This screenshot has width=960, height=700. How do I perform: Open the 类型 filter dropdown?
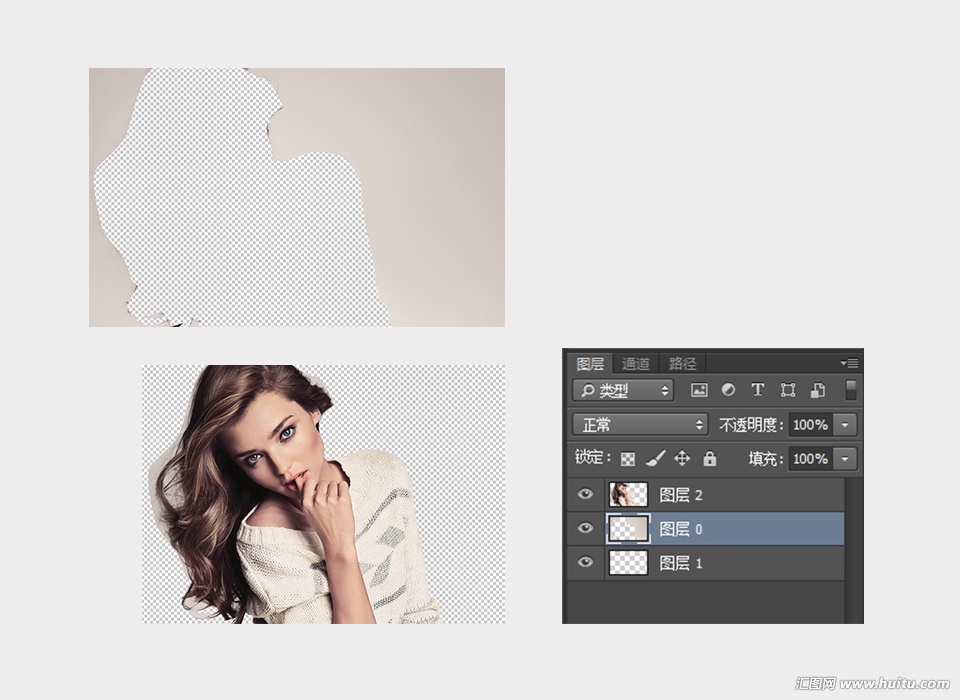coord(623,390)
